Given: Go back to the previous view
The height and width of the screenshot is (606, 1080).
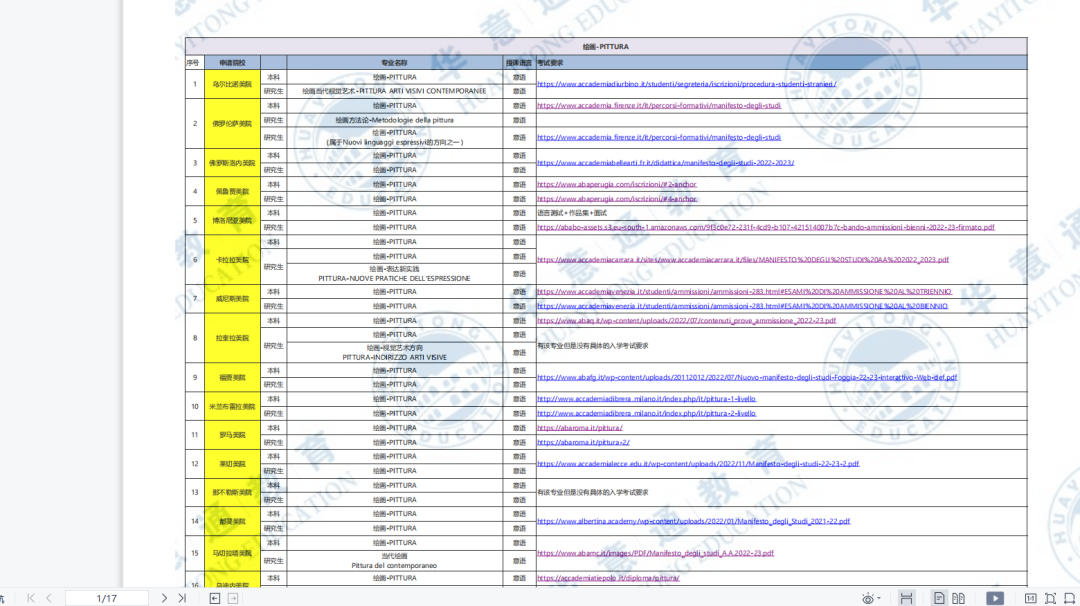Looking at the screenshot, I should click(215, 598).
